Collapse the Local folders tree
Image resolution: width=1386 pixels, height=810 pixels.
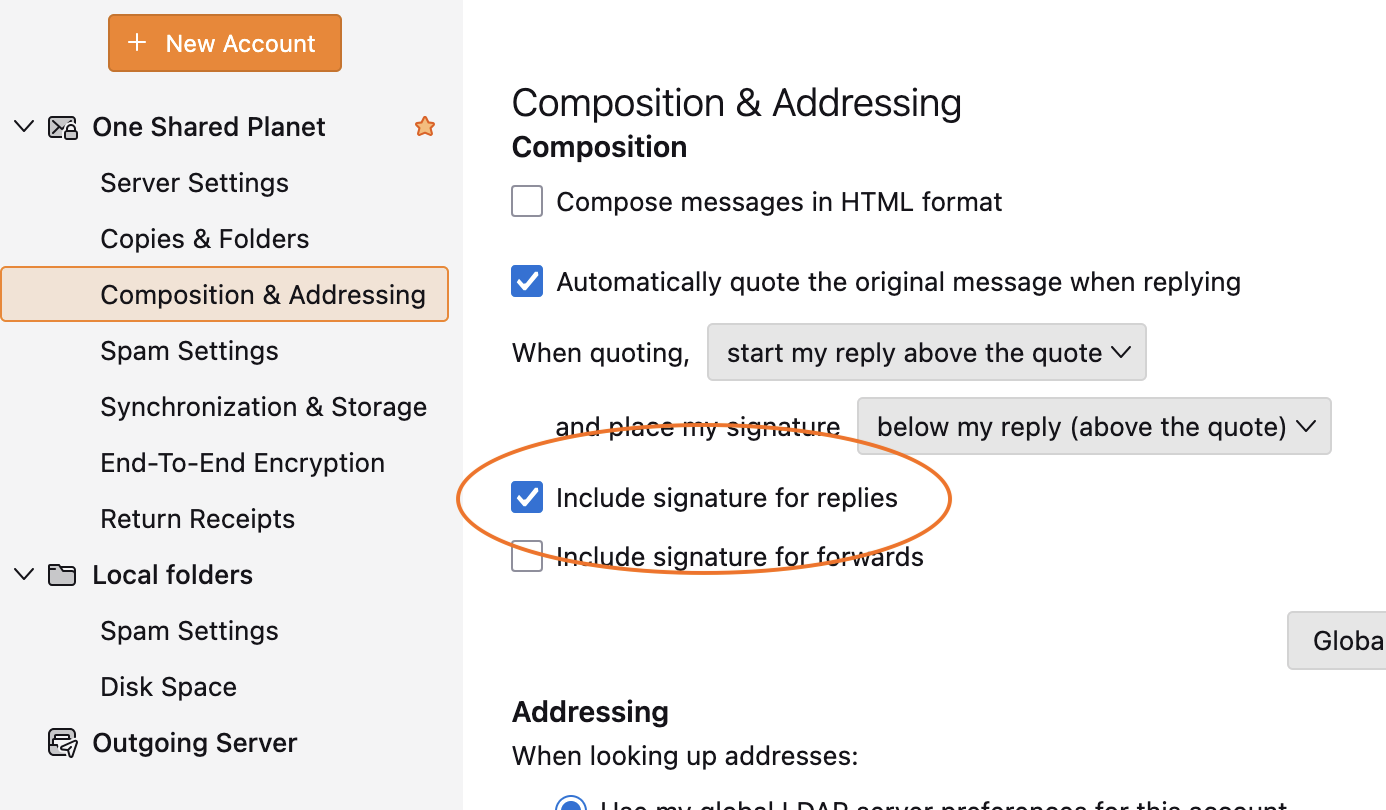pyautogui.click(x=24, y=575)
